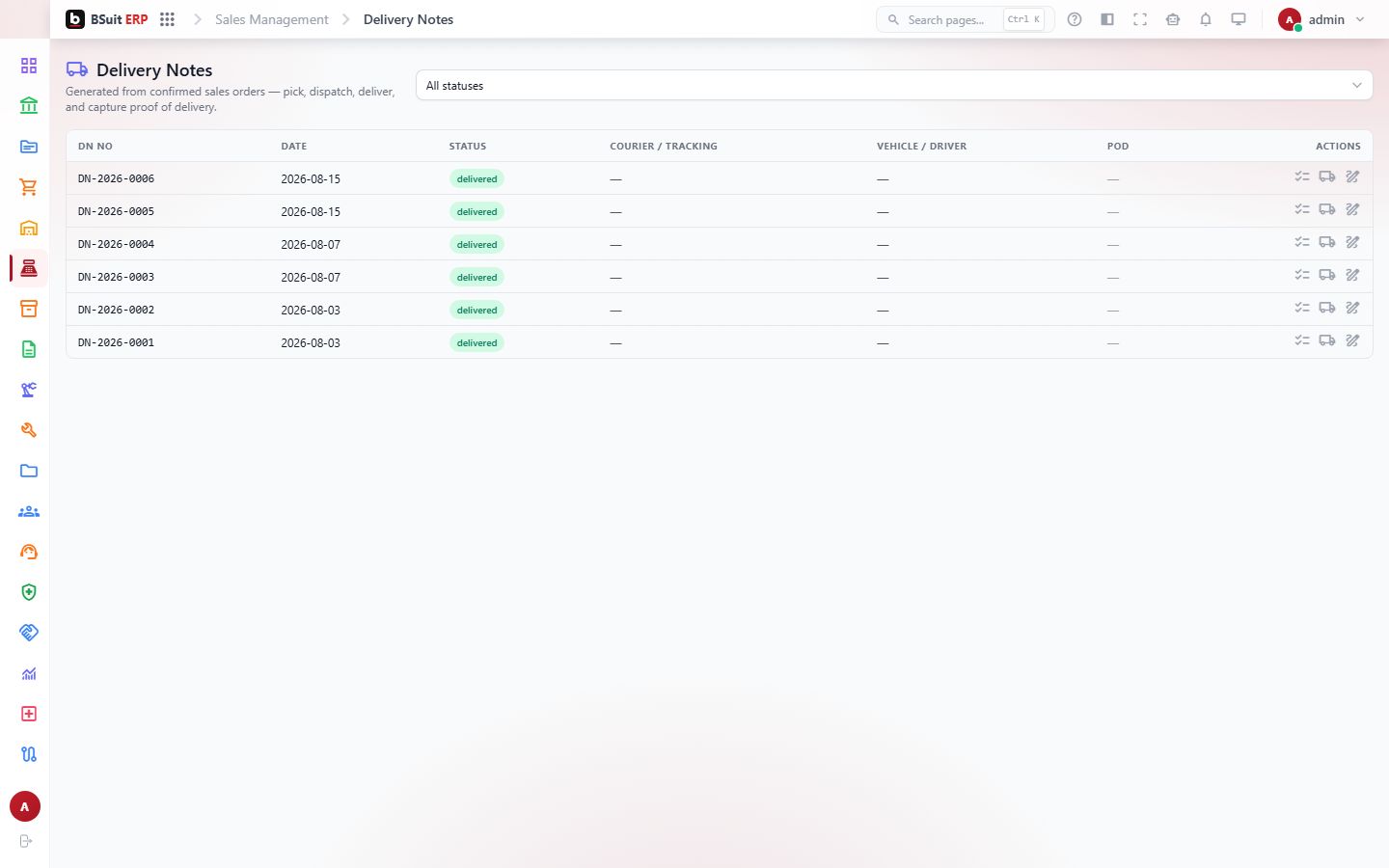Image resolution: width=1389 pixels, height=868 pixels.
Task: Expand the All statuses filter dropdown
Action: click(x=894, y=85)
